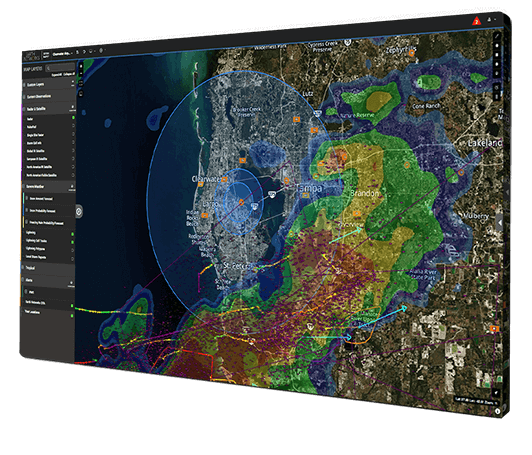Click the Collapse All link
This screenshot has height=455, width=532.
point(69,74)
